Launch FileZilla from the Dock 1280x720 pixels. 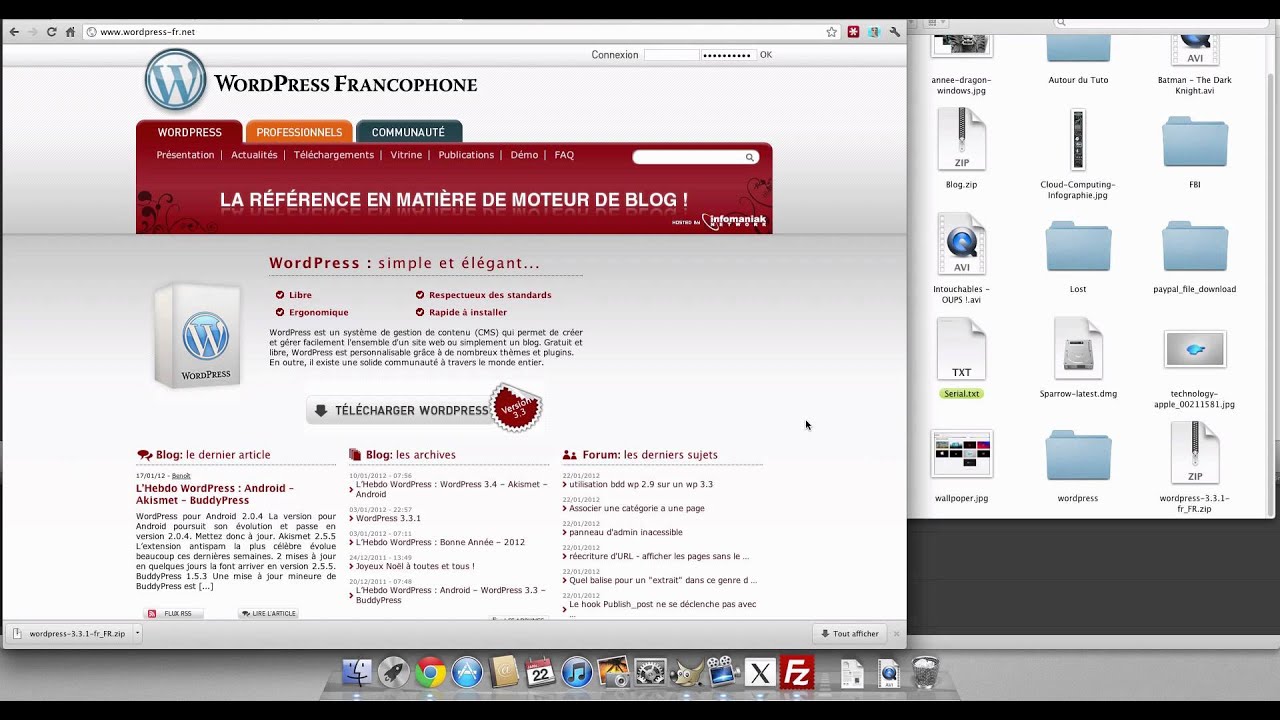point(797,672)
